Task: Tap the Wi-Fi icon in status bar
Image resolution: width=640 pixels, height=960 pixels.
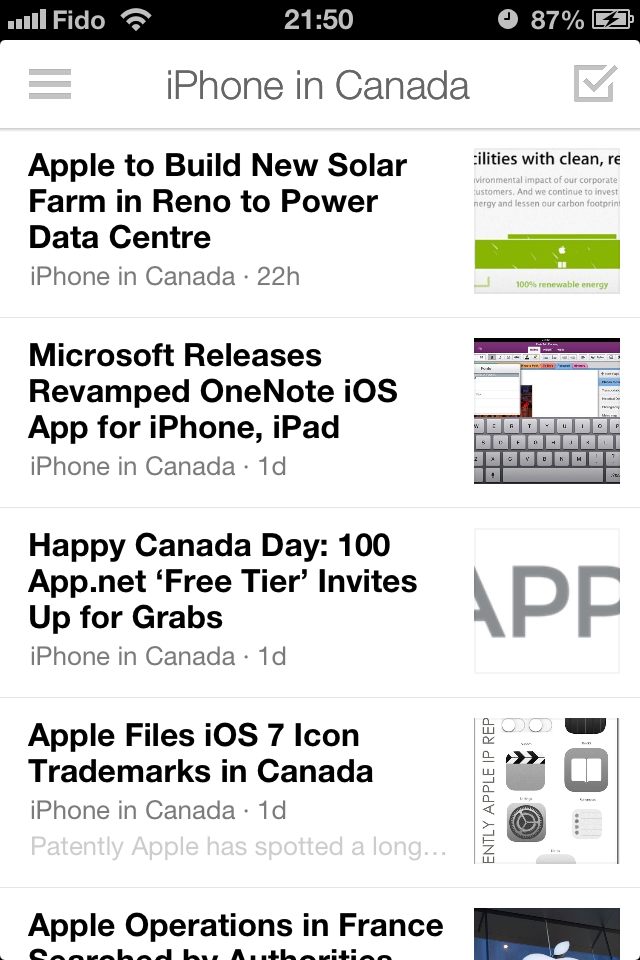Action: coord(136,20)
